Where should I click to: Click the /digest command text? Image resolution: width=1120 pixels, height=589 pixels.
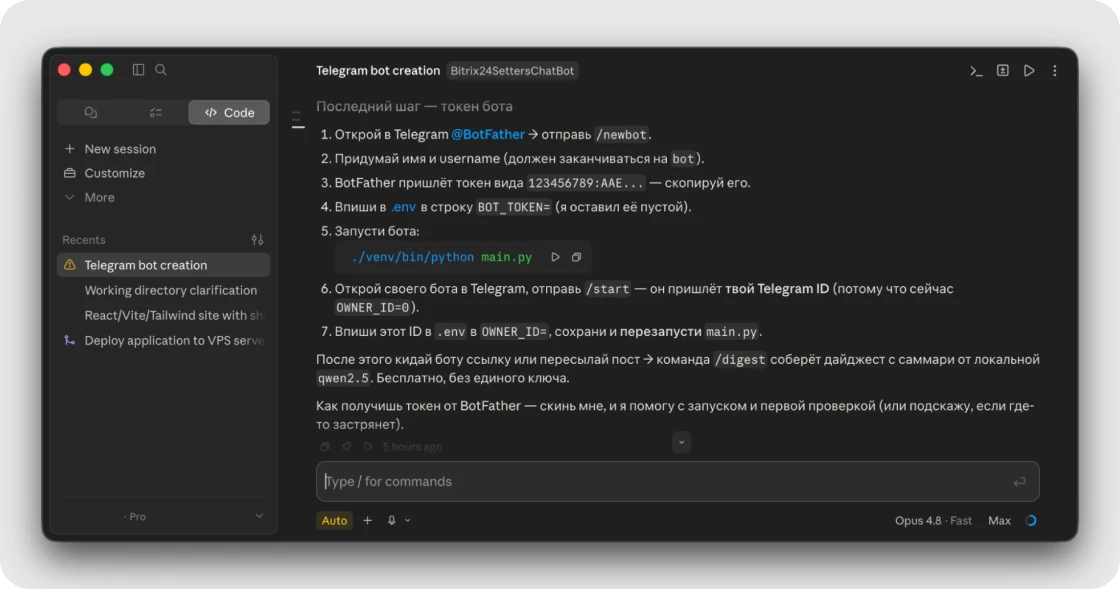click(x=739, y=360)
